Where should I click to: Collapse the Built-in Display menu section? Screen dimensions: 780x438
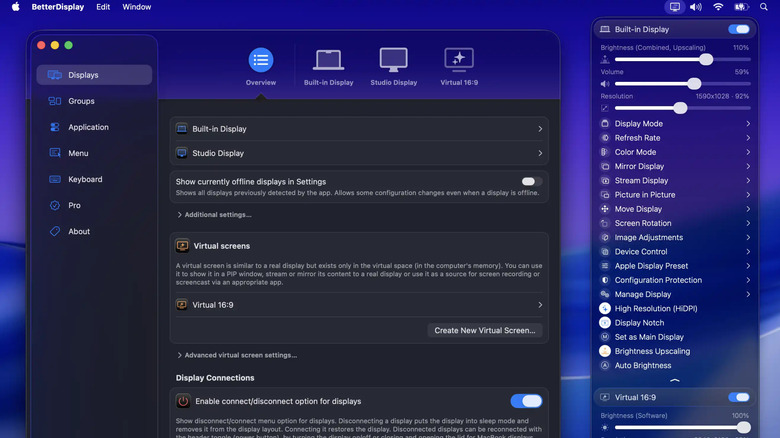tap(675, 380)
